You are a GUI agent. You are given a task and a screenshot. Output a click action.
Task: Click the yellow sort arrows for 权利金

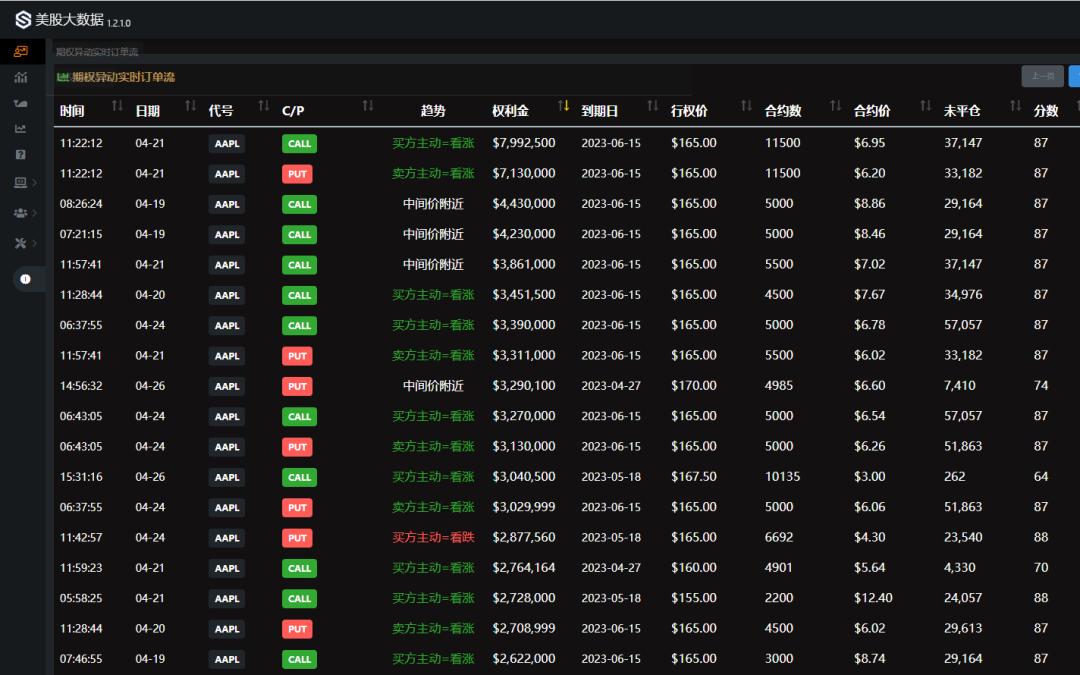click(x=564, y=106)
